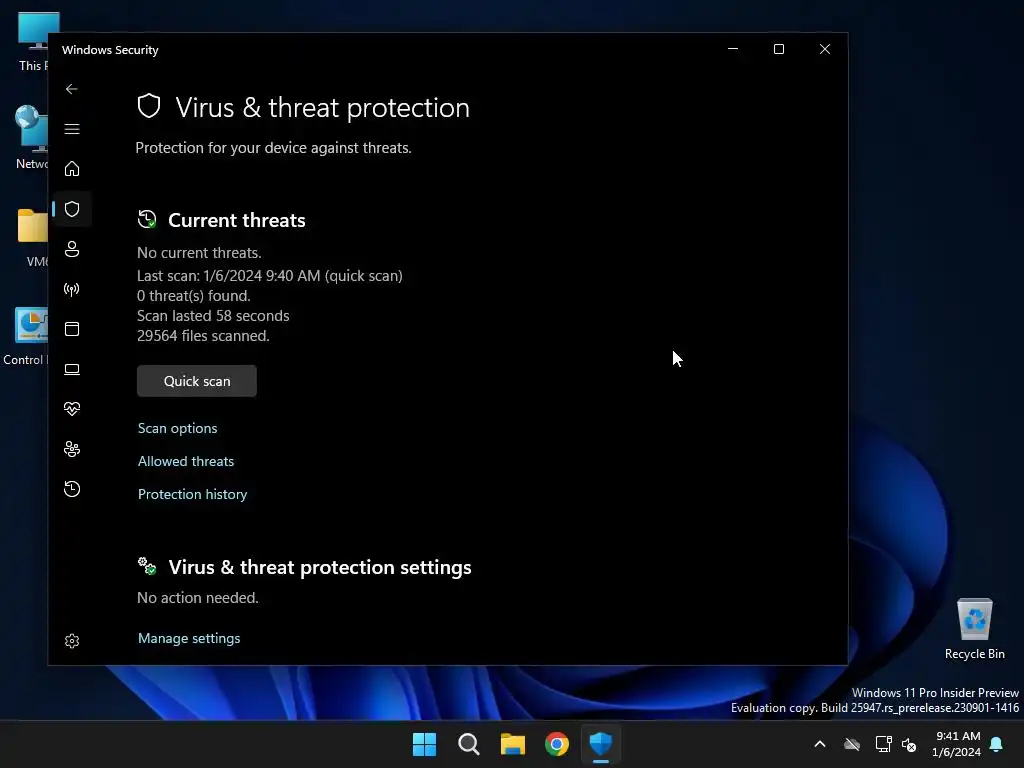The image size is (1024, 768).
Task: Open the Scan options link
Action: [x=178, y=428]
